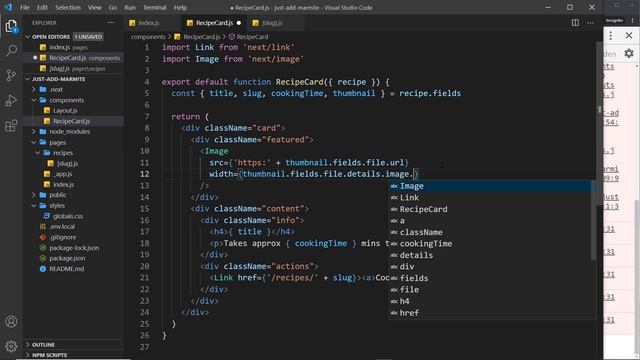Click the browser settings gear icon
This screenshot has width=640, height=360.
(629, 53)
